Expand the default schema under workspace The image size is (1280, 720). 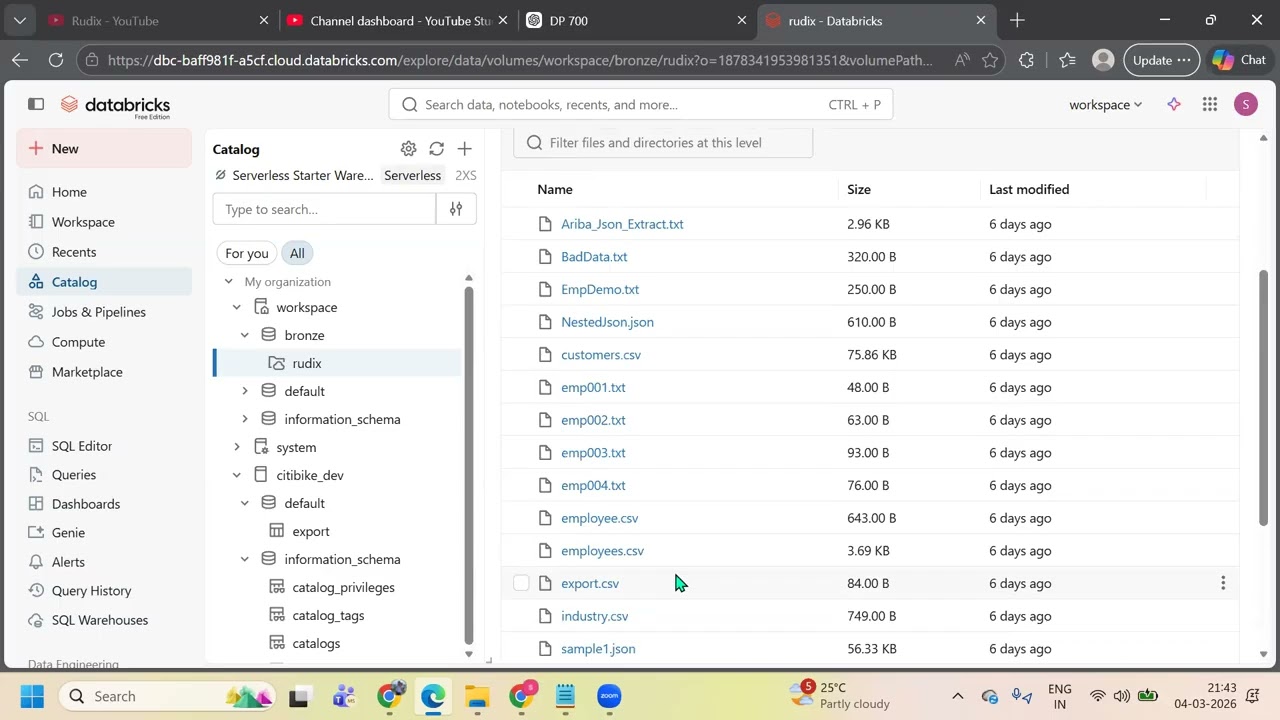pos(244,391)
